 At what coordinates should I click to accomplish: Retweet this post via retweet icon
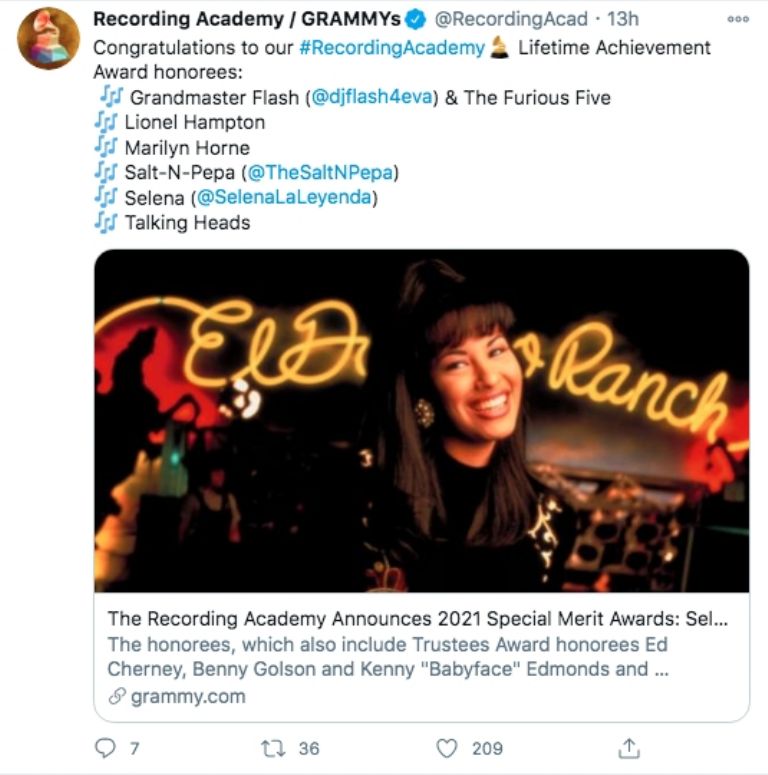[x=273, y=748]
